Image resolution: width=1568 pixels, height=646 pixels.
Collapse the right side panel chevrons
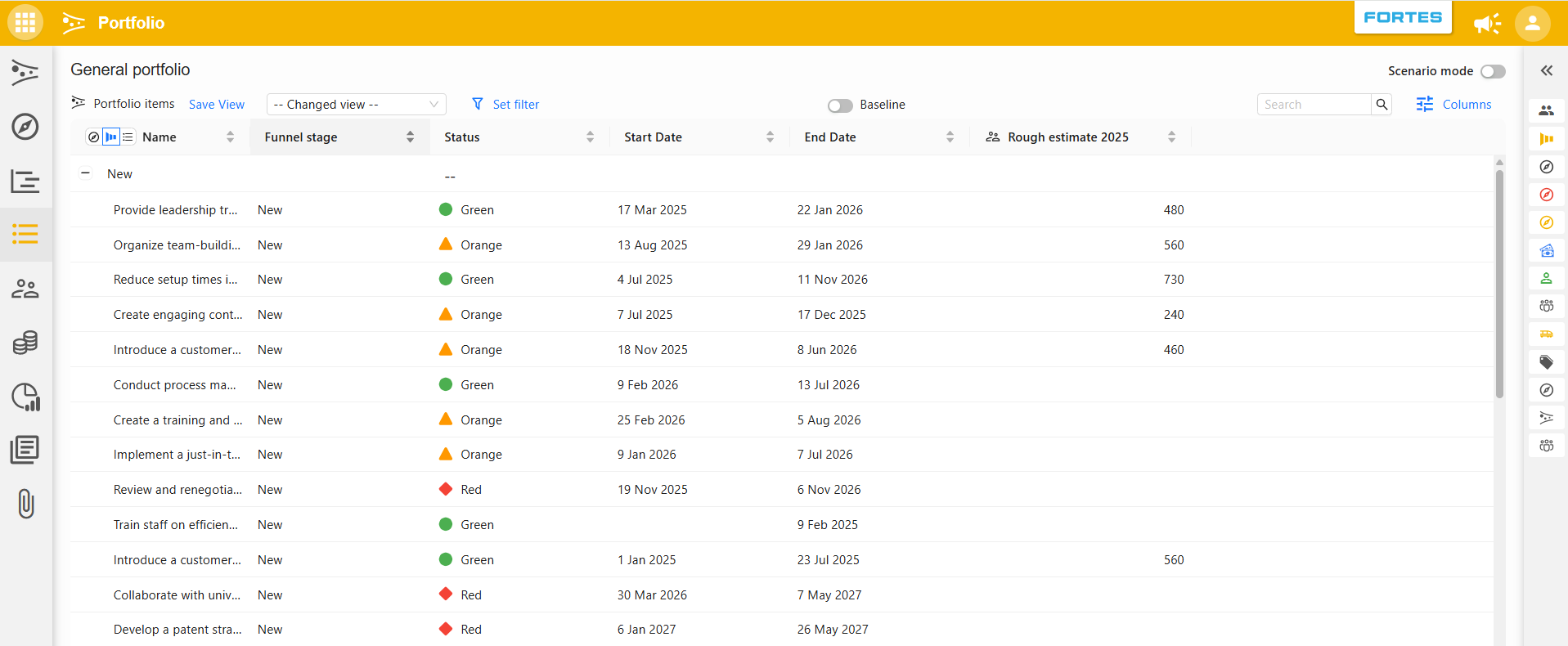tap(1546, 71)
